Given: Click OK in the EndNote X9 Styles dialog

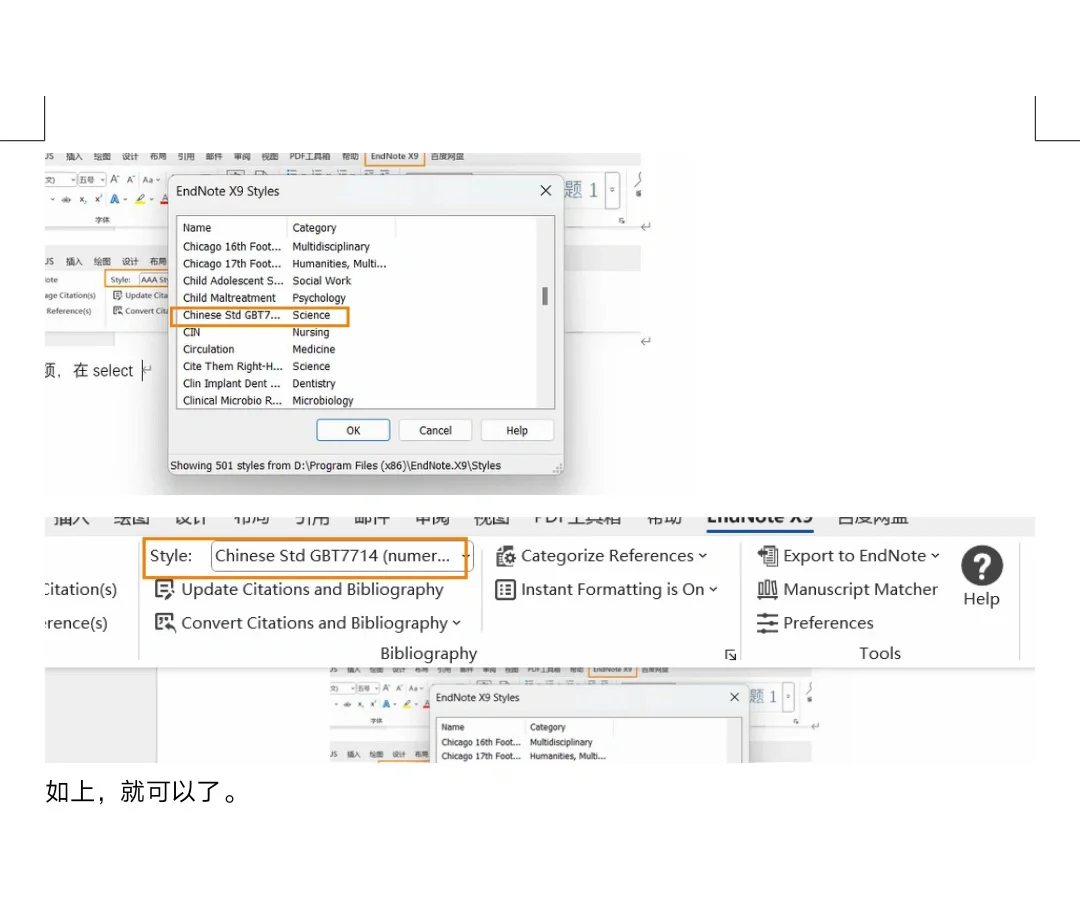Looking at the screenshot, I should tap(353, 431).
